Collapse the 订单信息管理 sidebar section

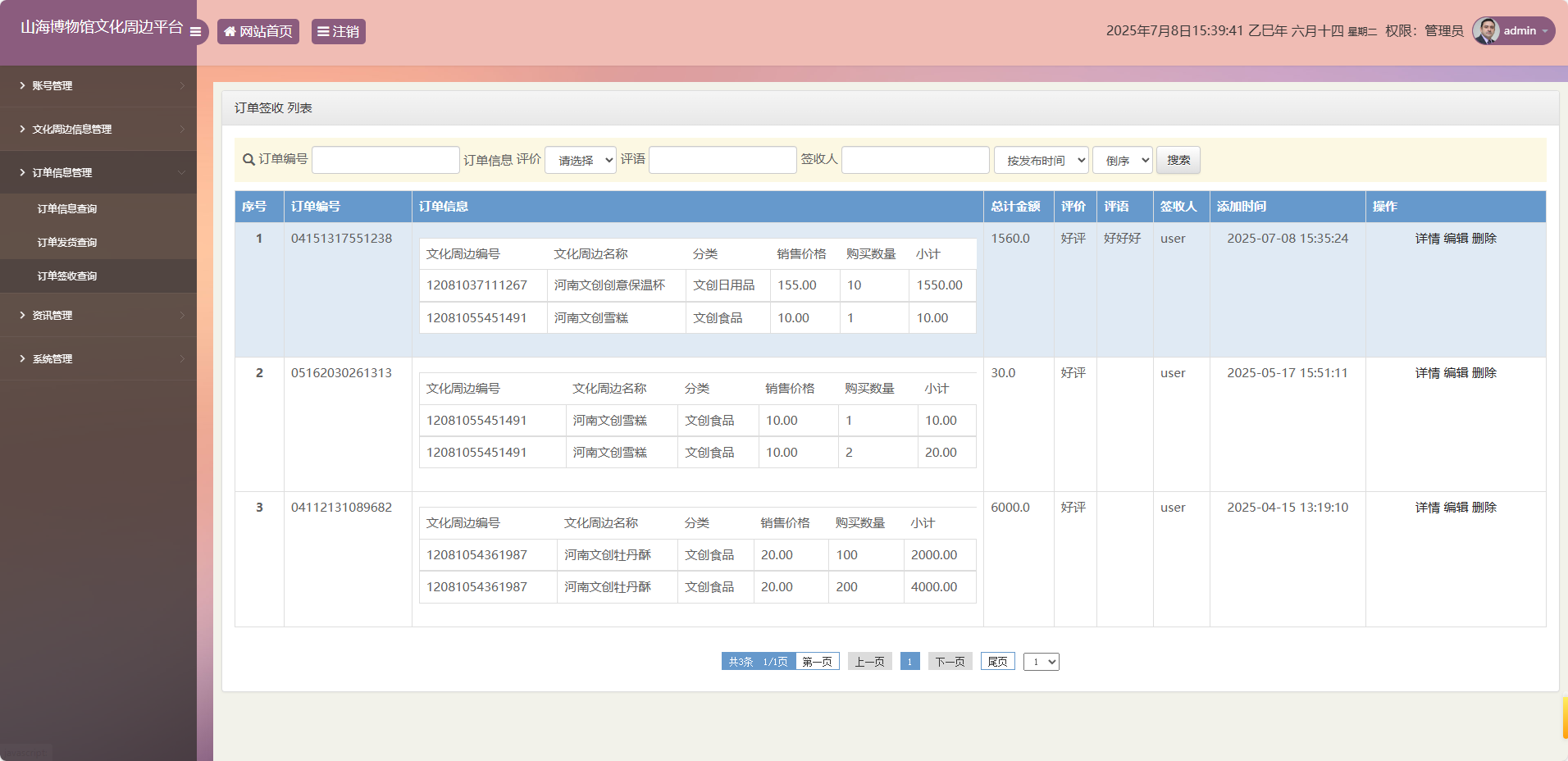click(98, 172)
